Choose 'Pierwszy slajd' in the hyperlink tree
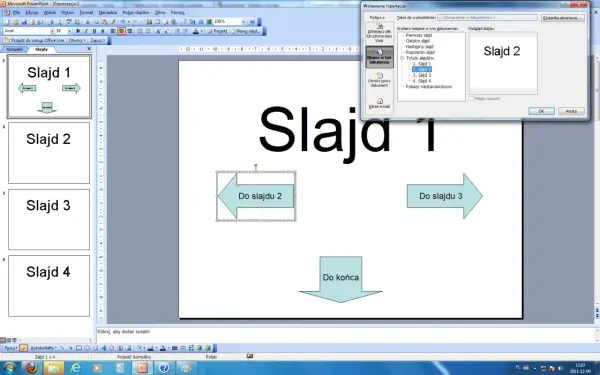600x375 pixels. [x=419, y=35]
